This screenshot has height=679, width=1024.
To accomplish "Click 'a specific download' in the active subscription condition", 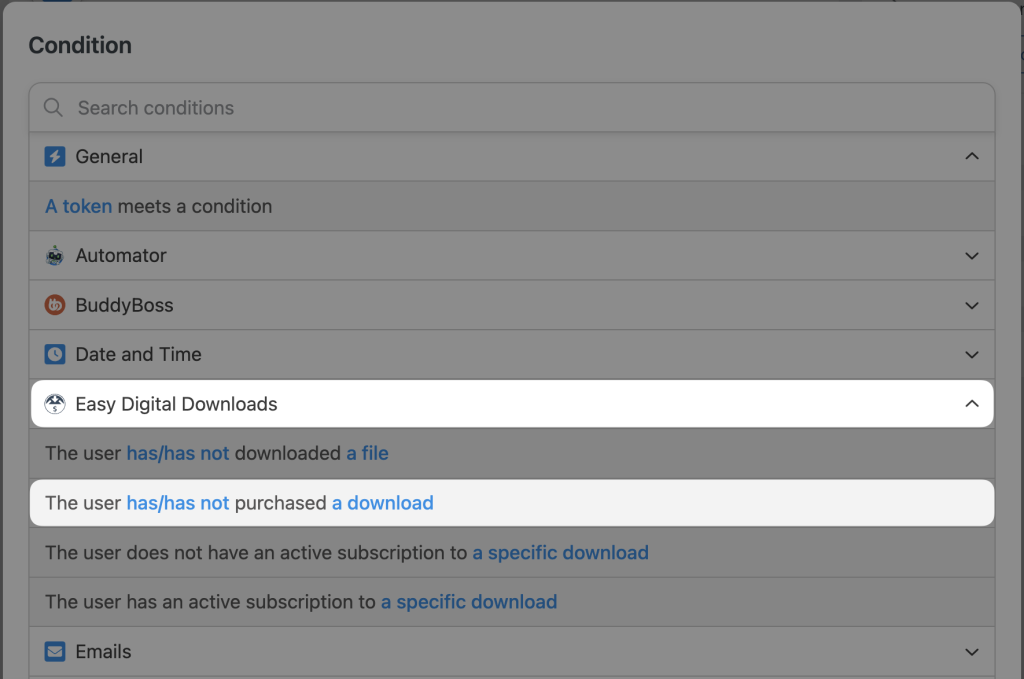I will click(469, 601).
